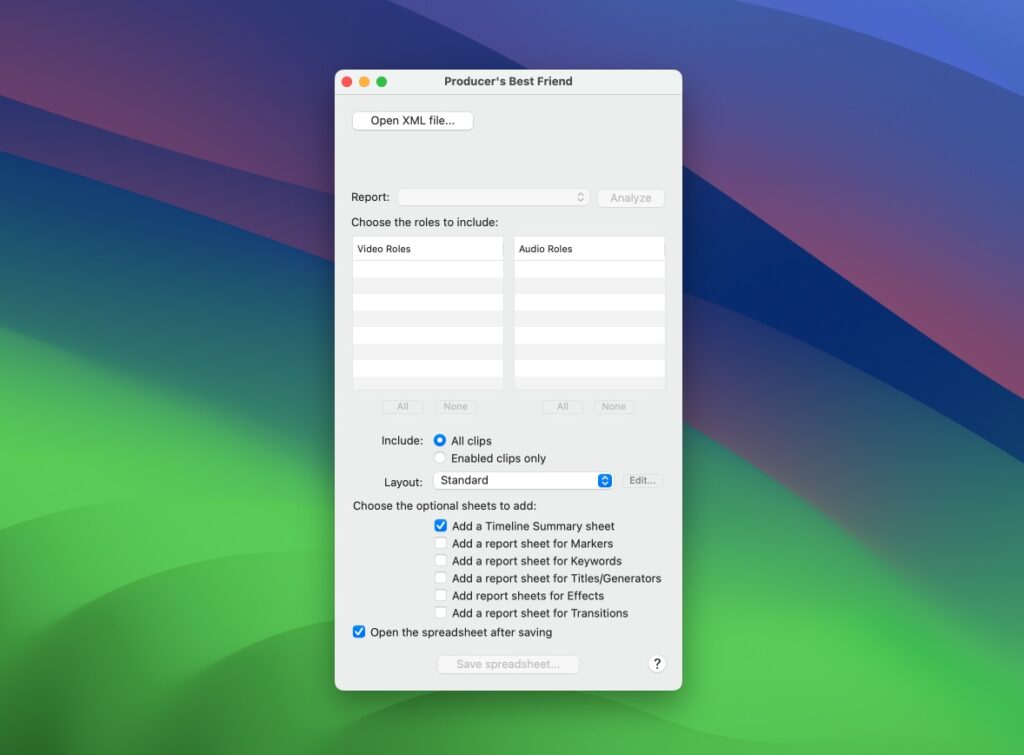Open the Report dropdown

pyautogui.click(x=493, y=197)
